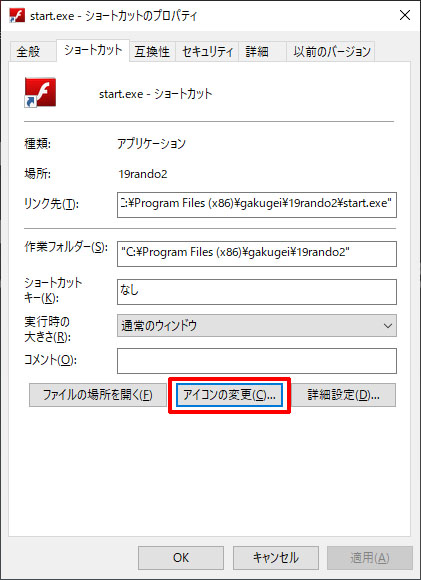Open the 詳細 tab
The image size is (421, 580).
pyautogui.click(x=257, y=51)
